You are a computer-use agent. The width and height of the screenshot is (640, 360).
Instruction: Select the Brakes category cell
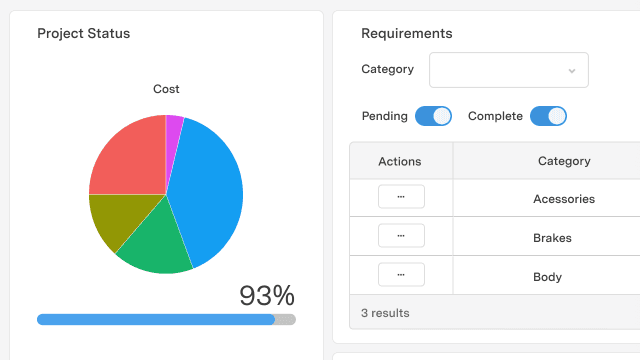tap(552, 238)
